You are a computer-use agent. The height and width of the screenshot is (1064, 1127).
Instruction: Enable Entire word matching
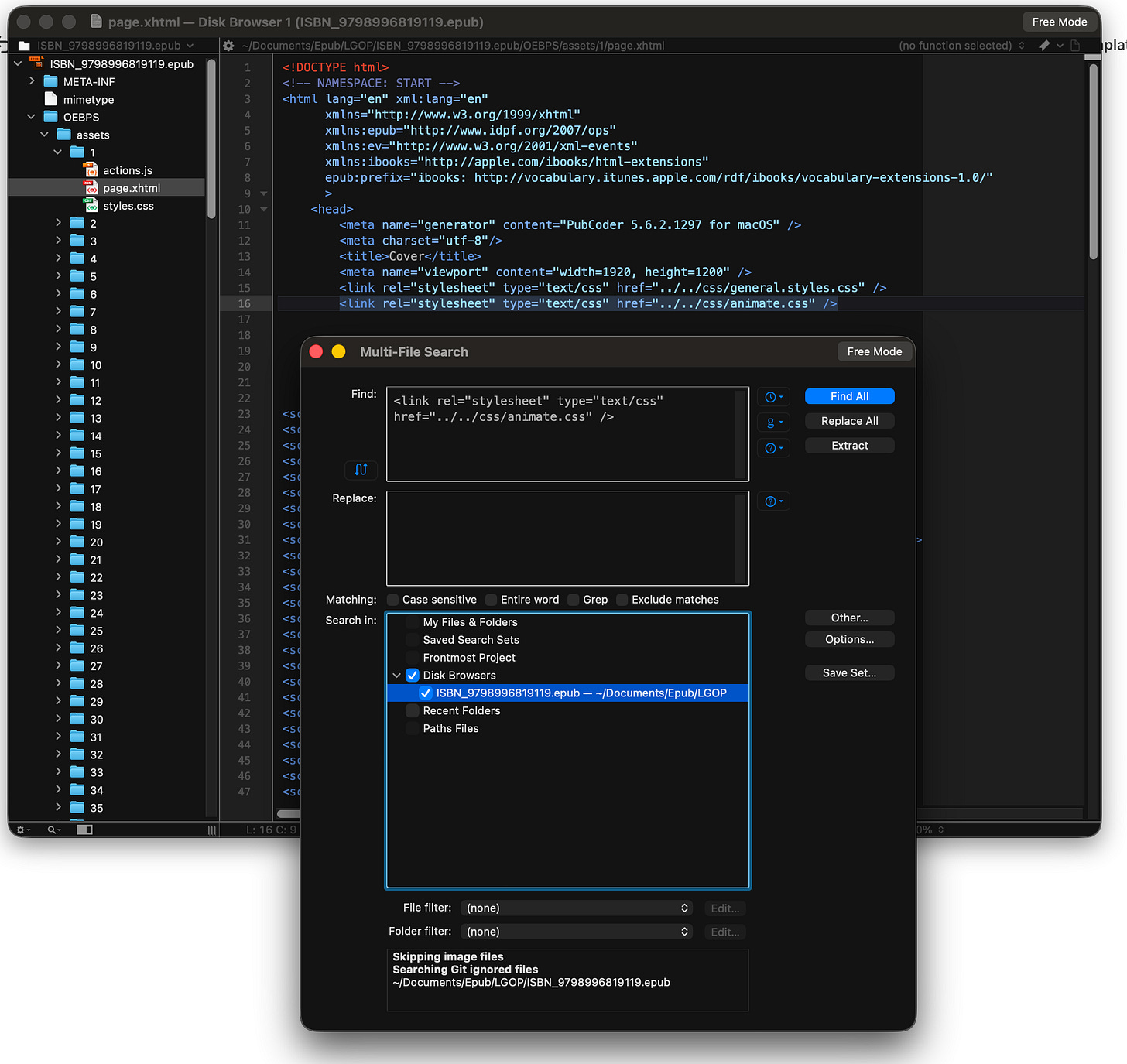pyautogui.click(x=492, y=600)
